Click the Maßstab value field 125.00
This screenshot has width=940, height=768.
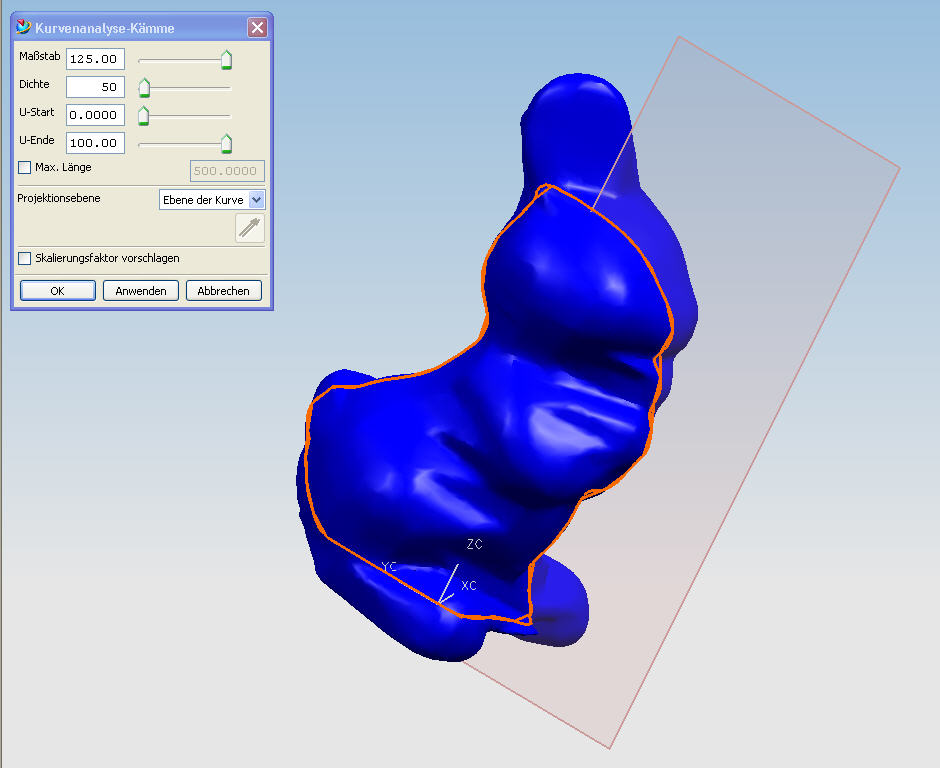(95, 59)
